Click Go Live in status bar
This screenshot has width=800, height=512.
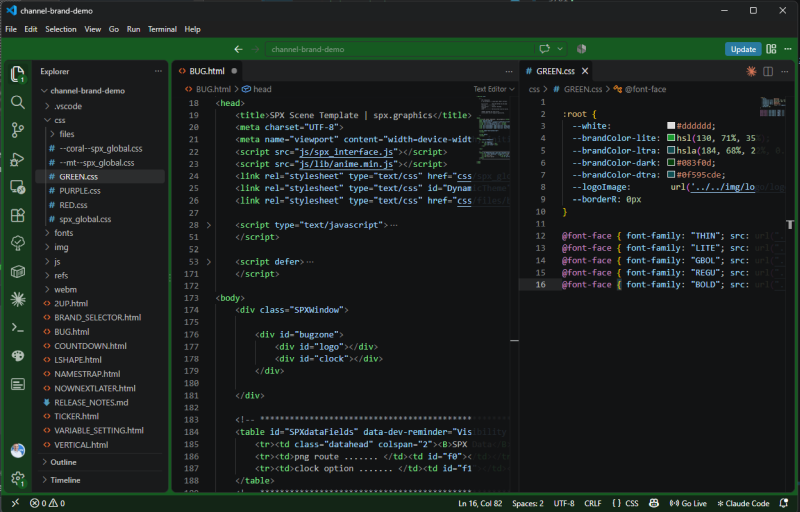(688, 503)
